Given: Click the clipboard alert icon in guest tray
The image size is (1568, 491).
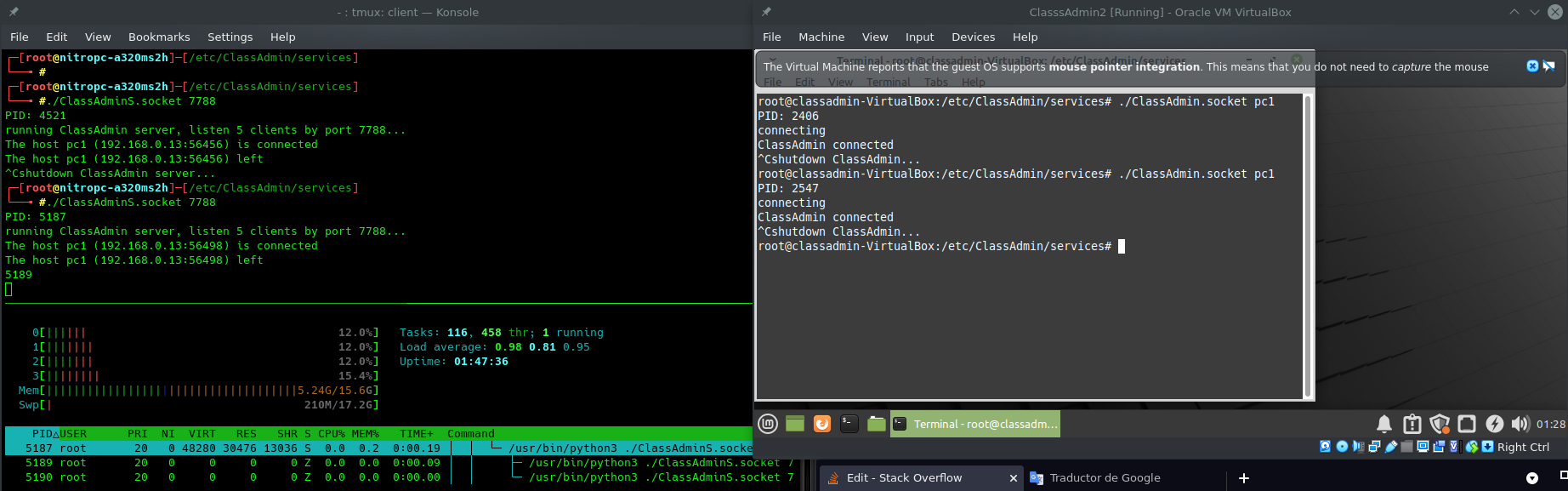Looking at the screenshot, I should 1412,424.
